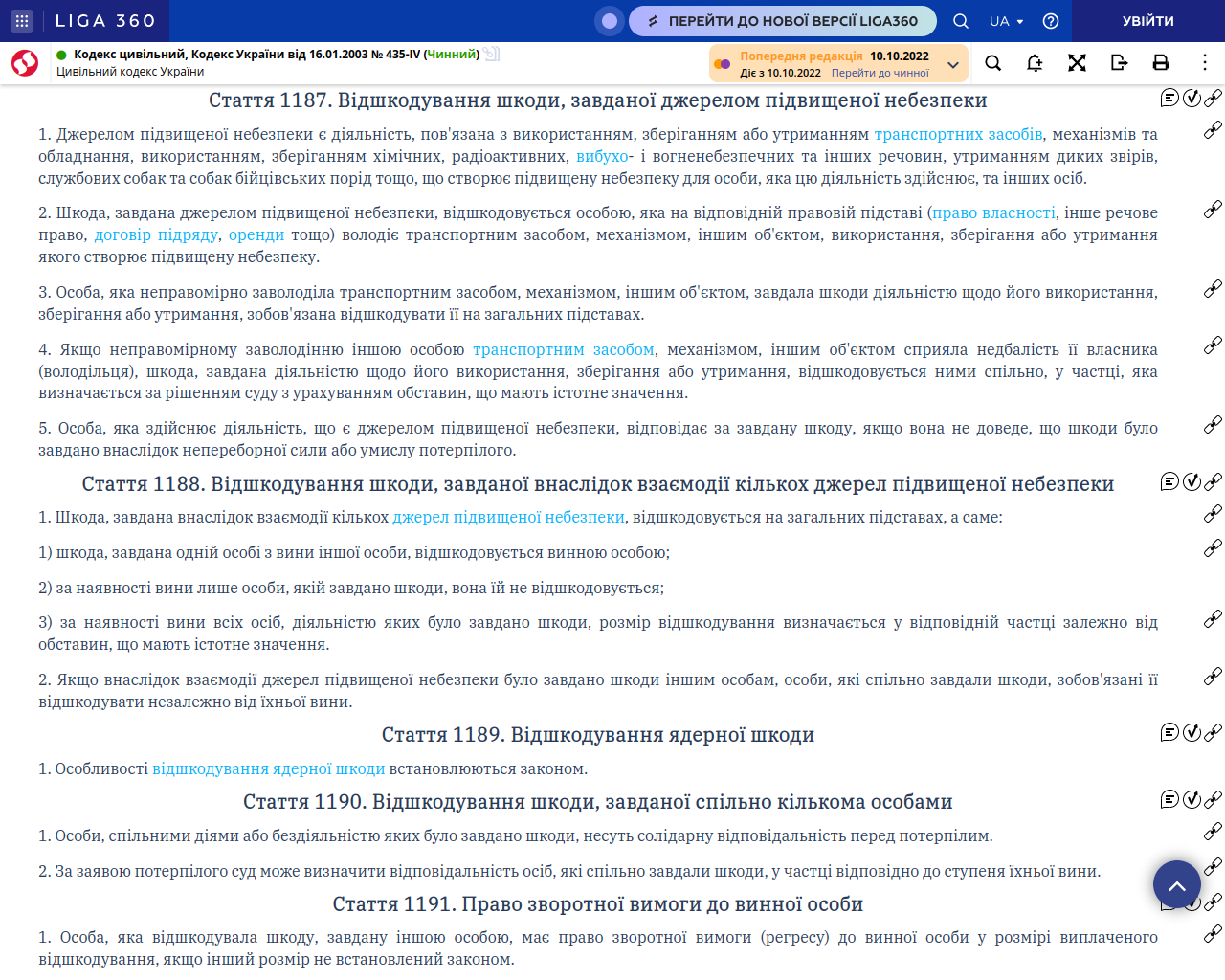
Task: Copy link to paragraph 2 of Стаття 1187
Action: (1213, 209)
